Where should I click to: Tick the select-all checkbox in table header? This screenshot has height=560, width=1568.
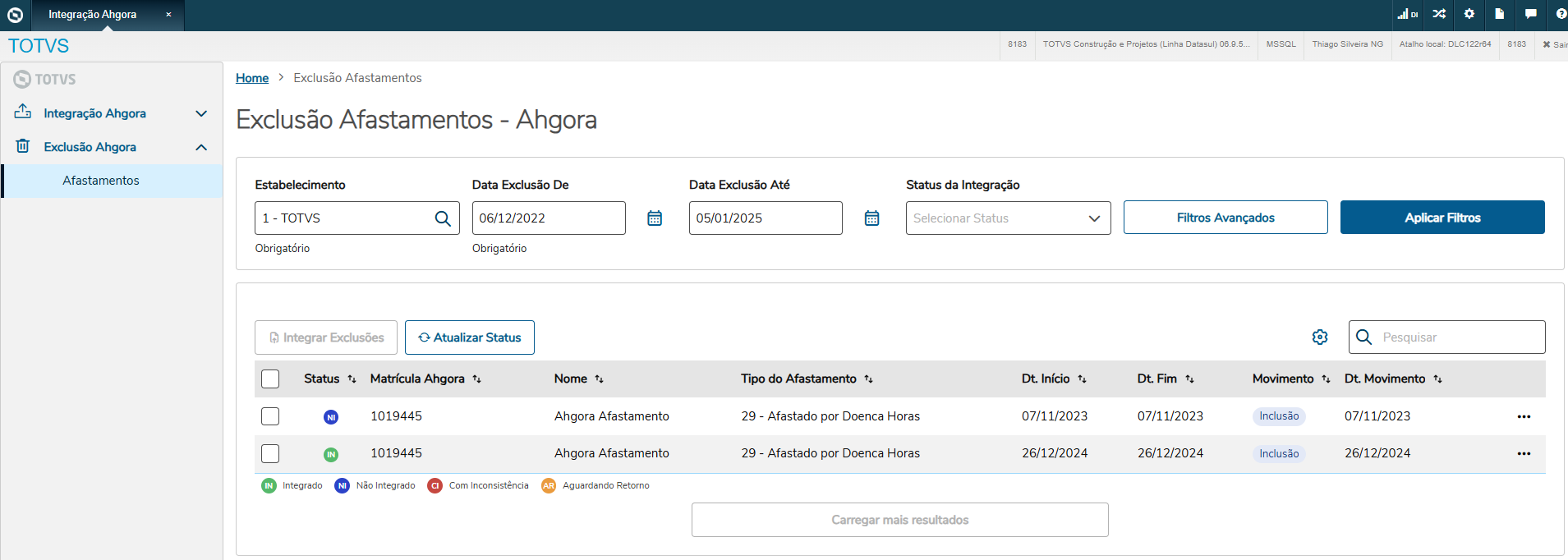[x=270, y=379]
